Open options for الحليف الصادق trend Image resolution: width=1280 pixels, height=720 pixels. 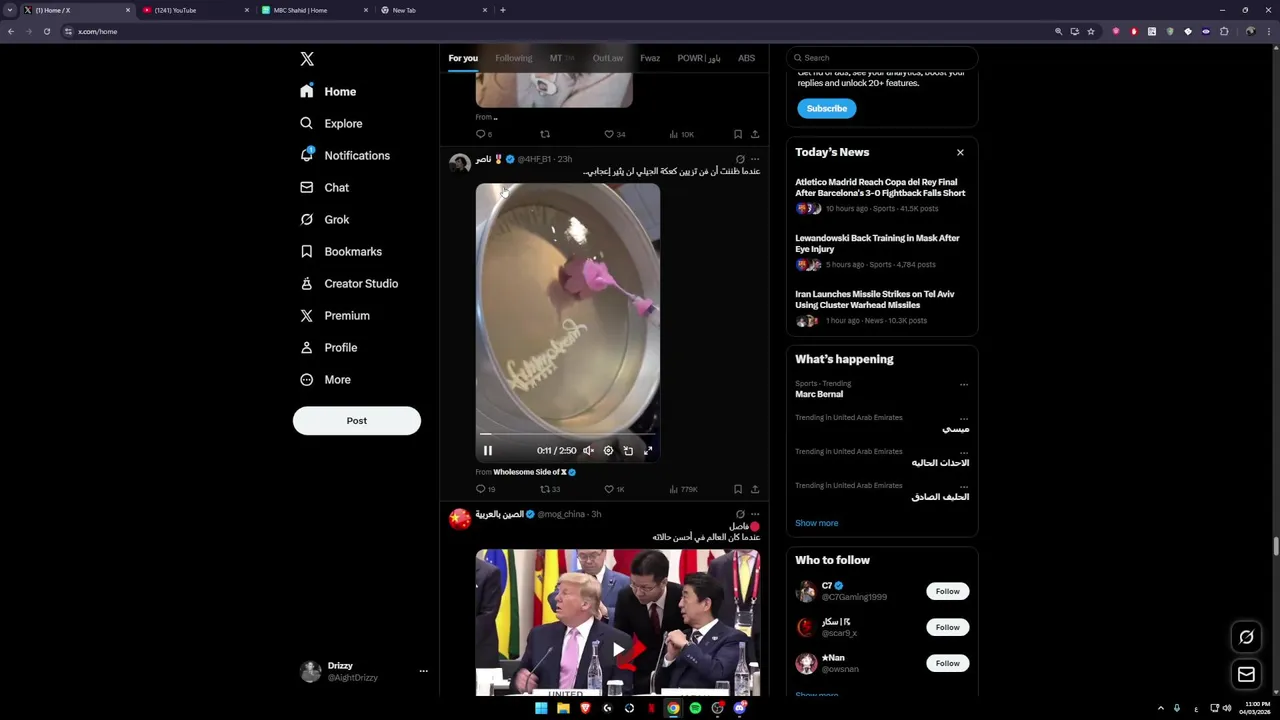tap(964, 486)
